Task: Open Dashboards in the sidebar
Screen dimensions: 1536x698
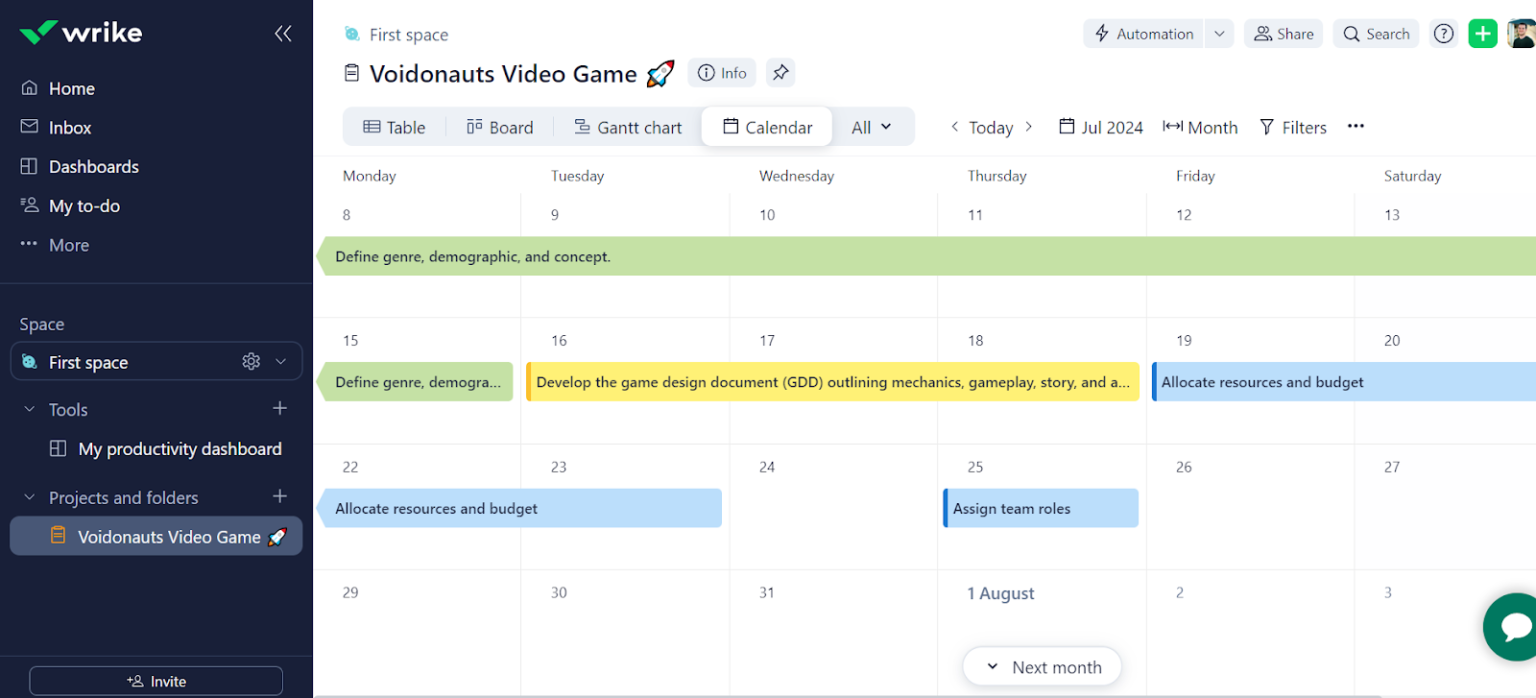Action: pyautogui.click(x=93, y=166)
